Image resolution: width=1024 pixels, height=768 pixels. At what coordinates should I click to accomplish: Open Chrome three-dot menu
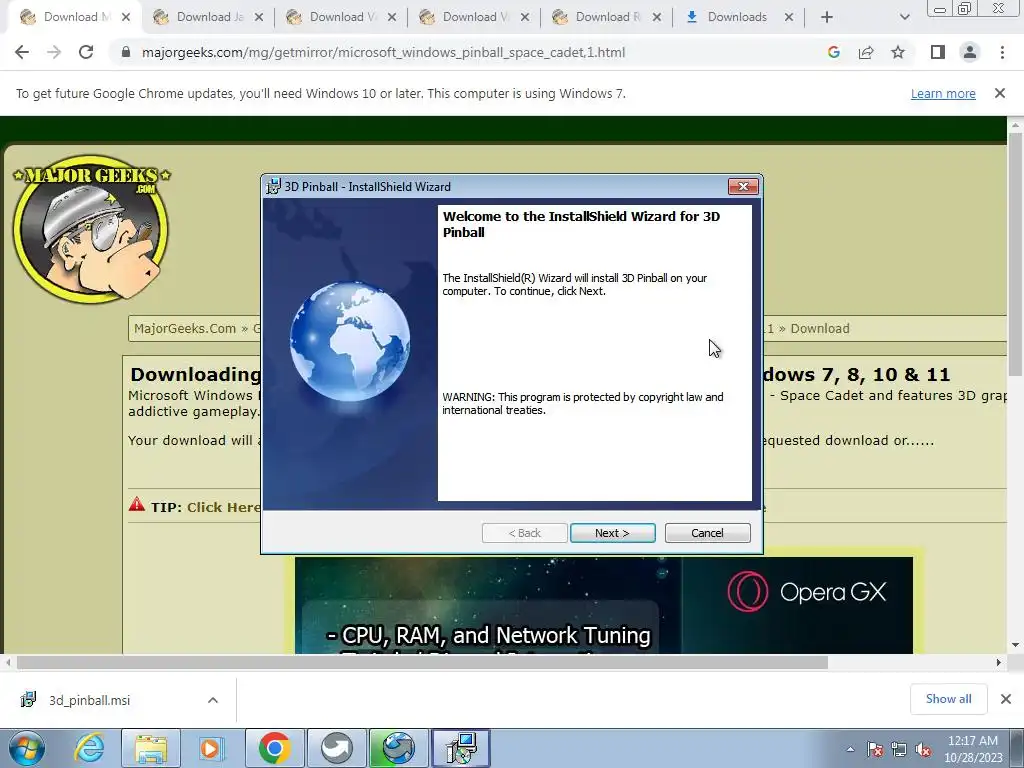point(1002,52)
